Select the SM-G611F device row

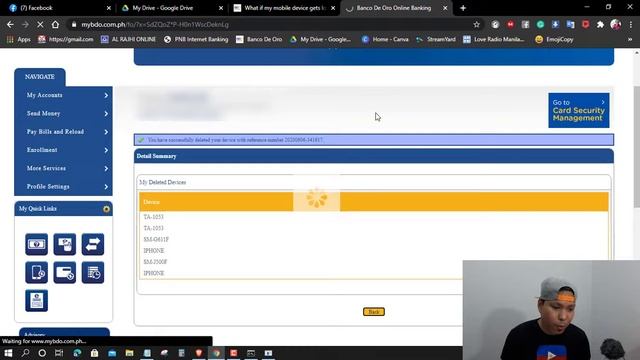tap(373, 239)
